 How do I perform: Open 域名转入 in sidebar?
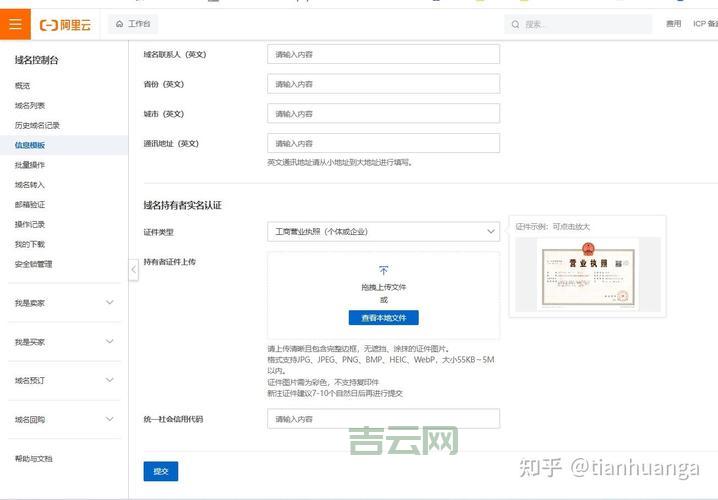30,185
